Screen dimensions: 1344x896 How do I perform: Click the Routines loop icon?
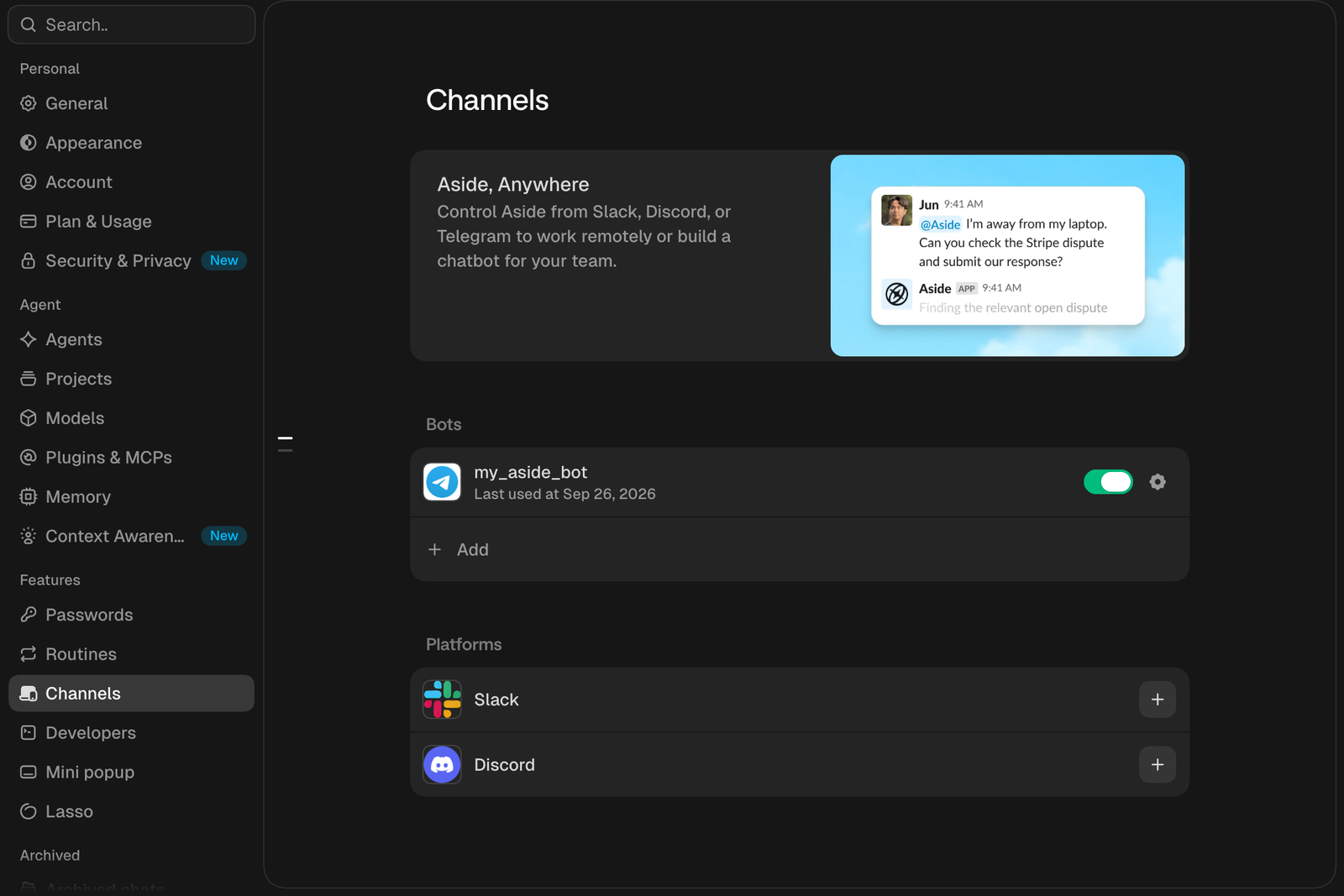coord(29,654)
